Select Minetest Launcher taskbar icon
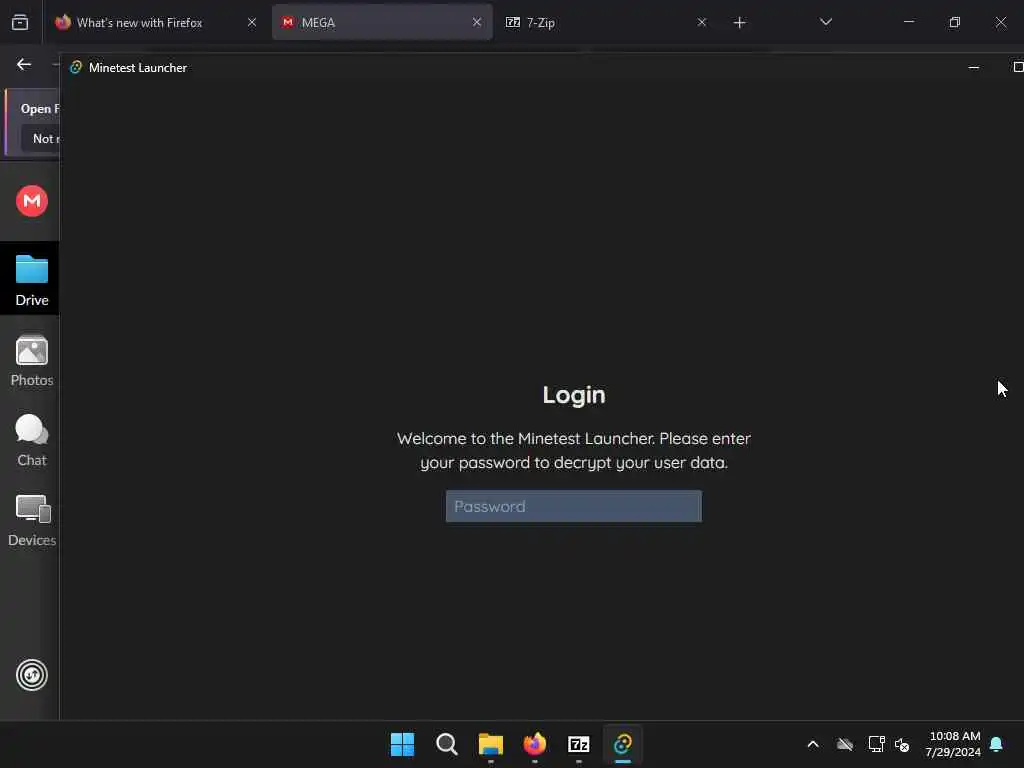This screenshot has width=1024, height=768. 623,744
